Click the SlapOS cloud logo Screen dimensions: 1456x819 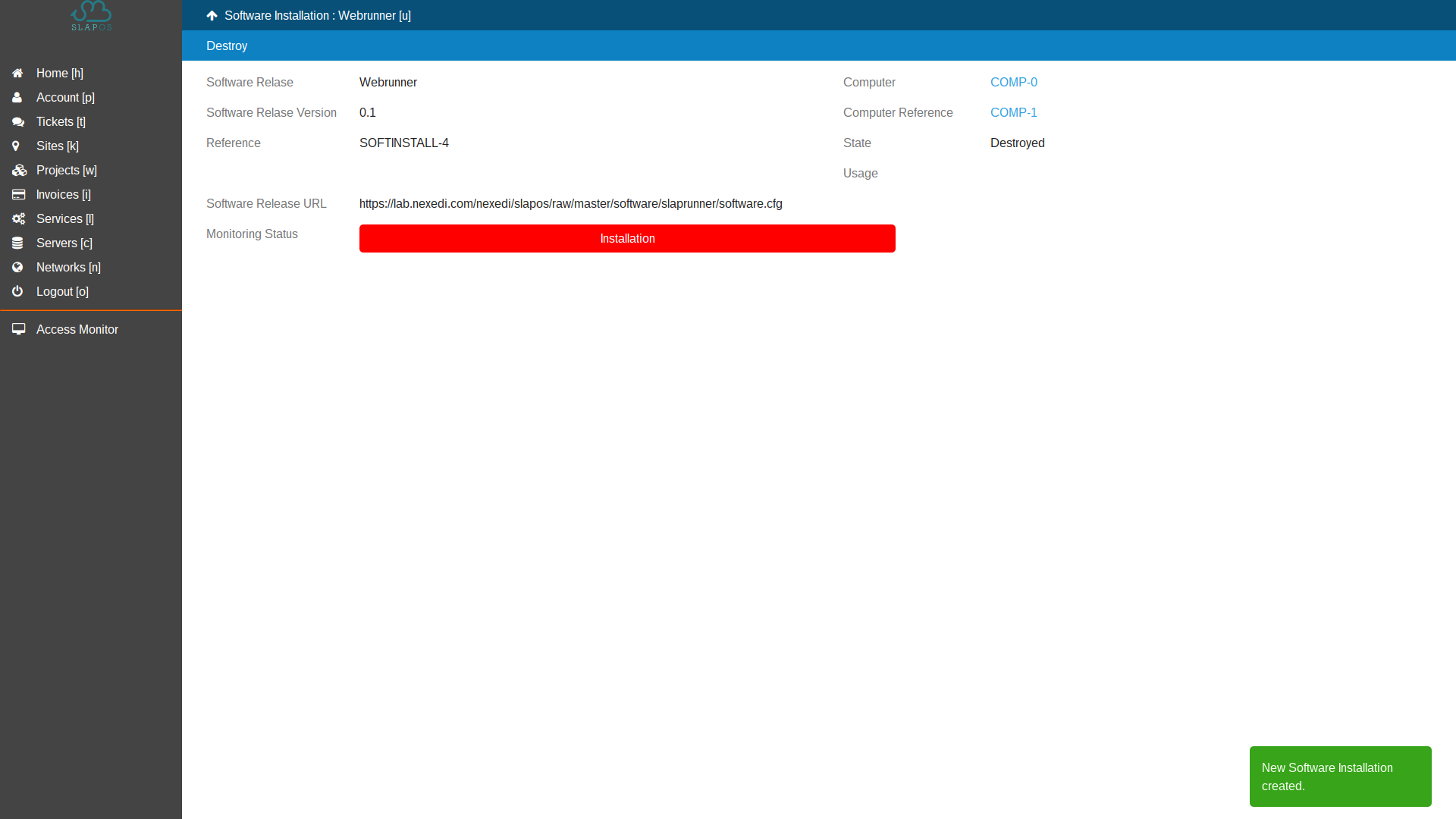coord(91,15)
